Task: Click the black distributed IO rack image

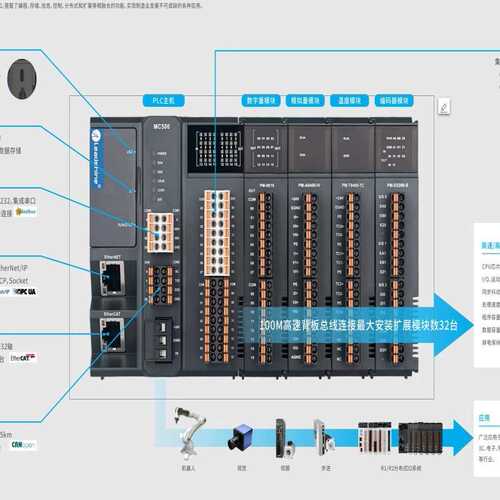Action: [x=421, y=438]
